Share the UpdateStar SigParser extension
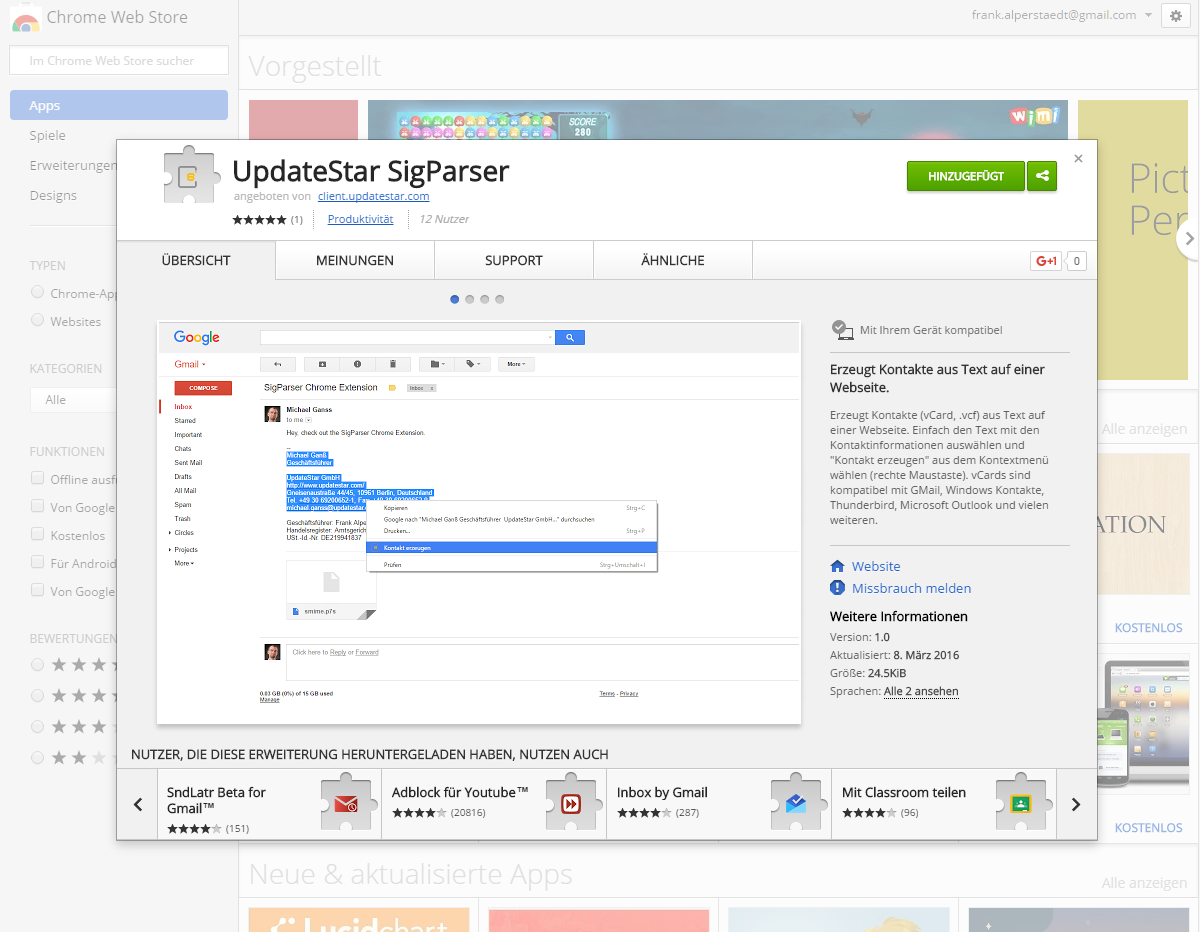The image size is (1200, 932). (1041, 175)
